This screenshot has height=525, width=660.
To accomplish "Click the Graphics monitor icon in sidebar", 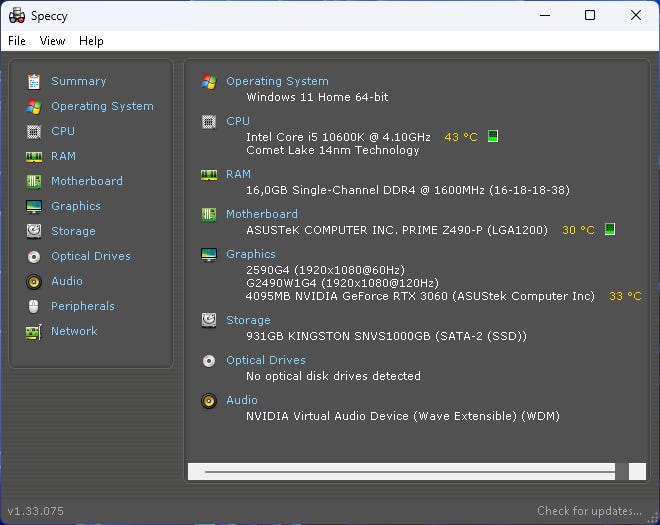I will click(34, 207).
